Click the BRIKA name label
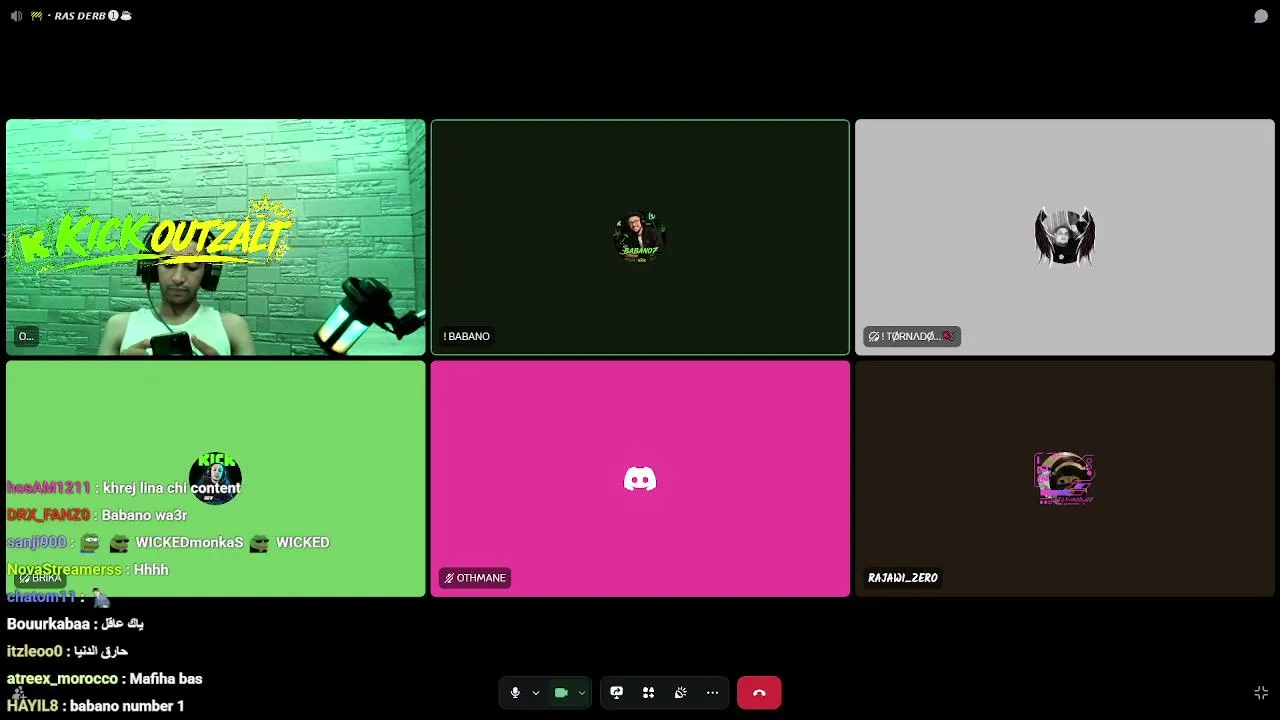 41,578
